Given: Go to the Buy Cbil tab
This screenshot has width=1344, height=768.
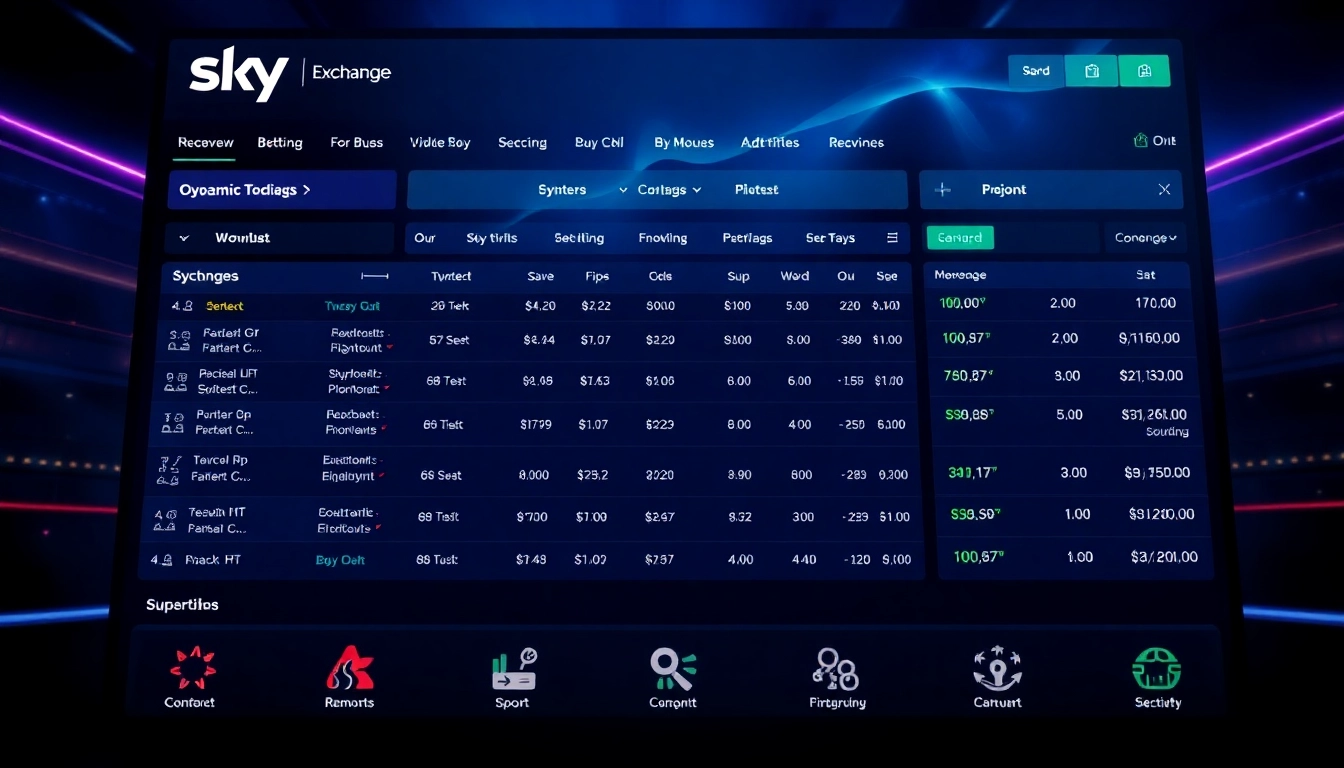Looking at the screenshot, I should coord(599,143).
